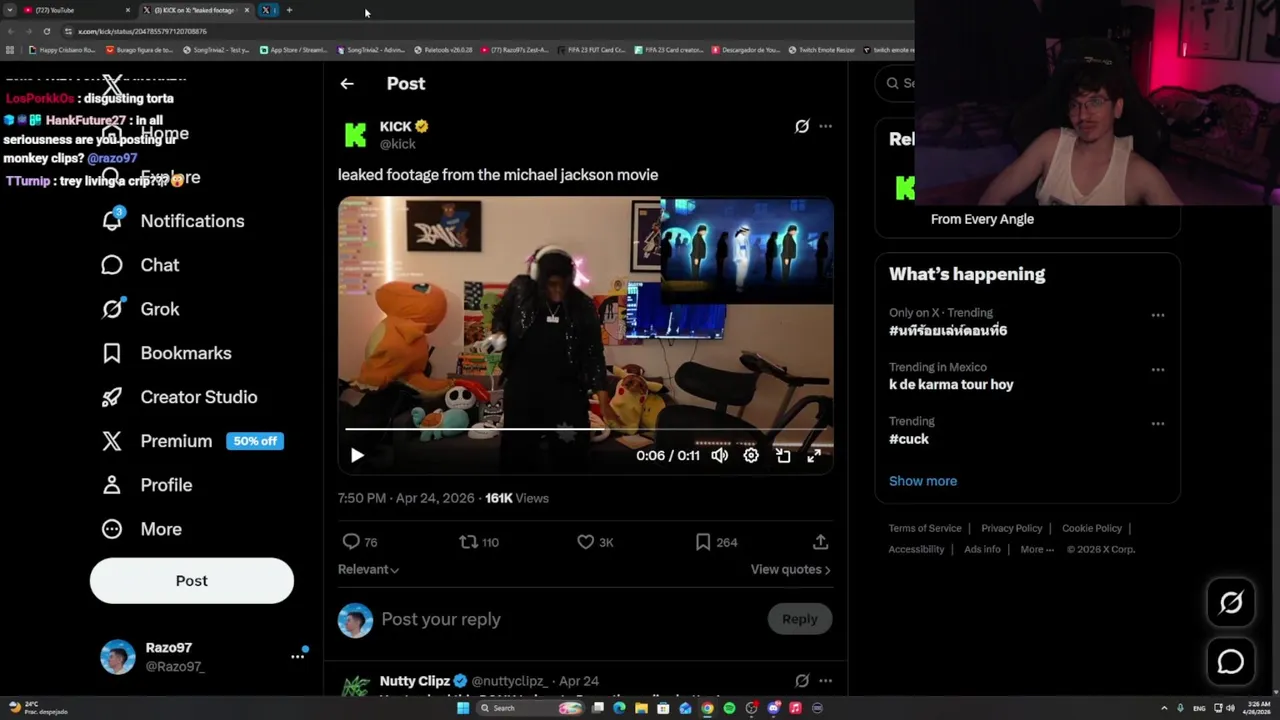Open options for k de karma tour trend
Image resolution: width=1280 pixels, height=720 pixels.
point(1158,370)
